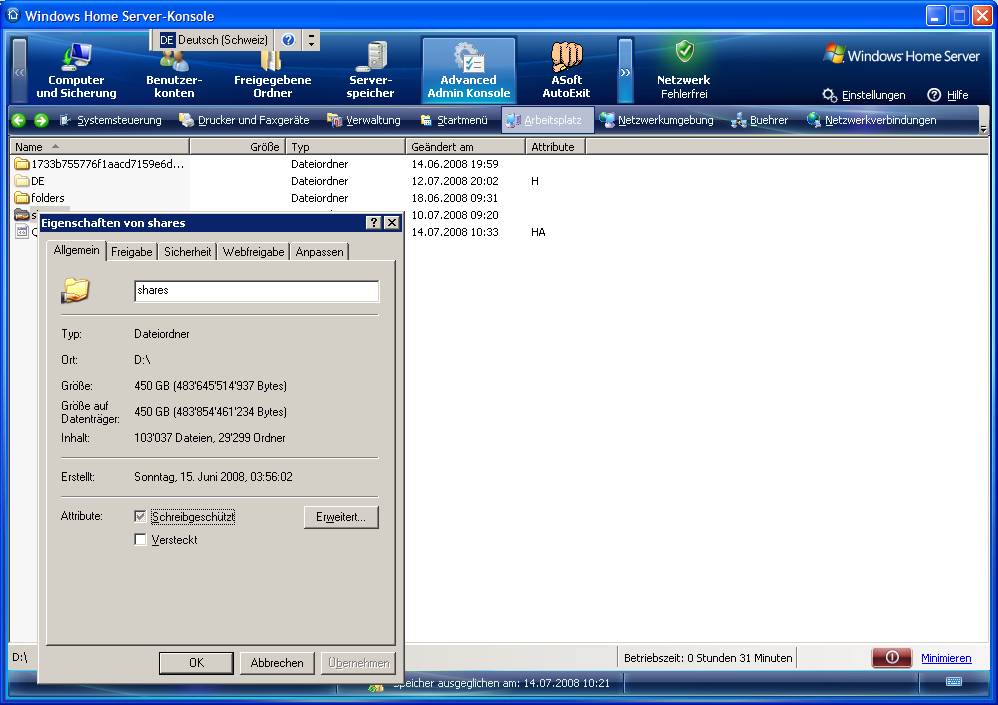
Task: Open Einstellungen in the console header
Action: click(864, 95)
